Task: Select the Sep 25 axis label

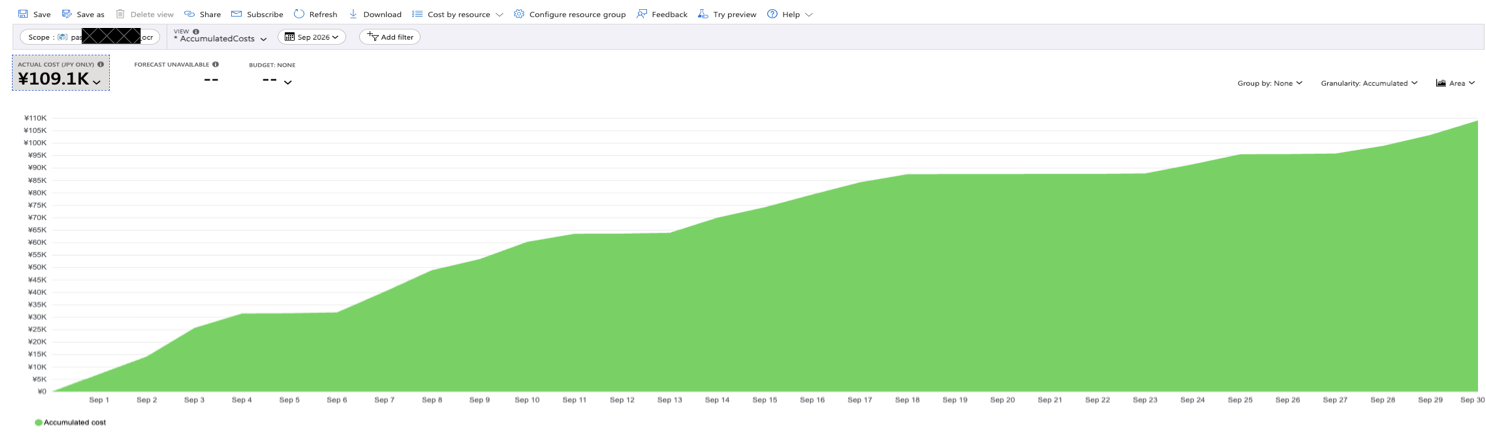Action: (x=1240, y=400)
